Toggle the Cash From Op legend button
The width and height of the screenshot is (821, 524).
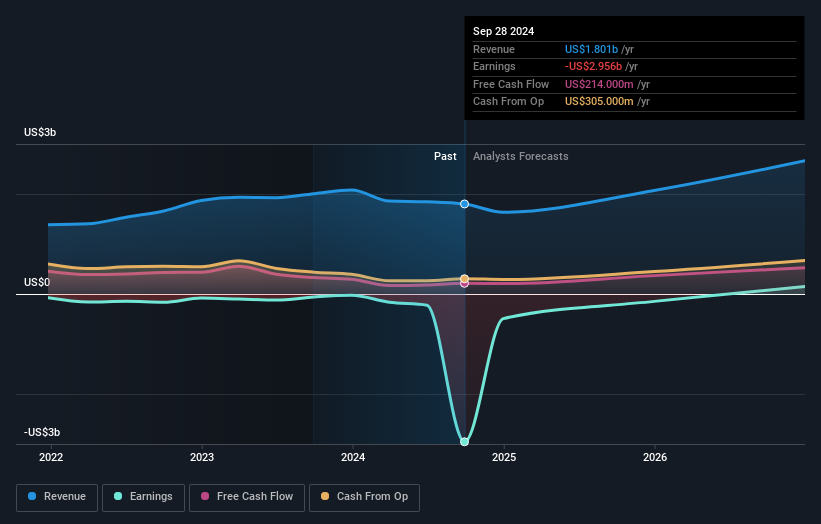(364, 497)
